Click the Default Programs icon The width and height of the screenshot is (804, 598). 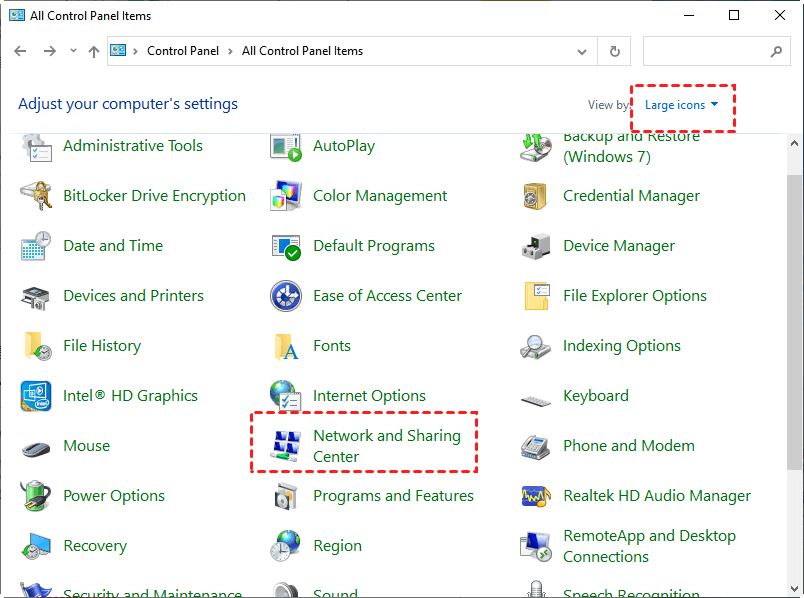click(x=286, y=247)
